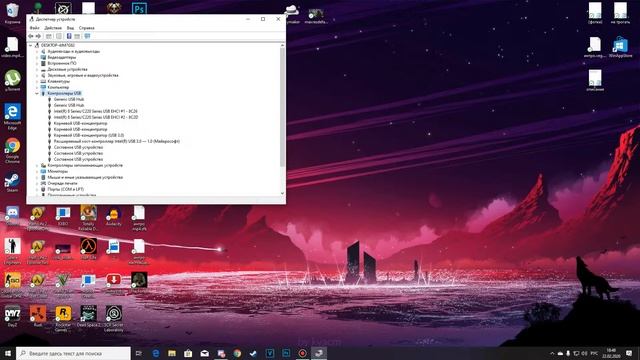Click the Help icon in Device Manager toolbar

[69, 36]
